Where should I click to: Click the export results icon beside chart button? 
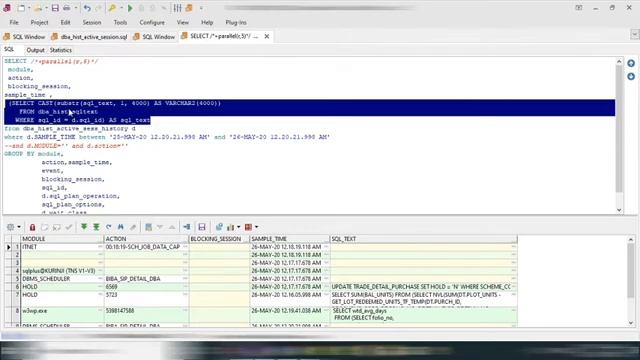[219, 227]
